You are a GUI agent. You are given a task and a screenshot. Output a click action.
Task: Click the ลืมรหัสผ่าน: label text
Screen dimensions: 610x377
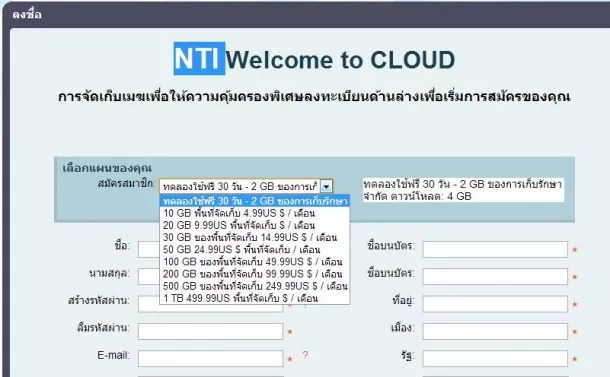coord(103,328)
